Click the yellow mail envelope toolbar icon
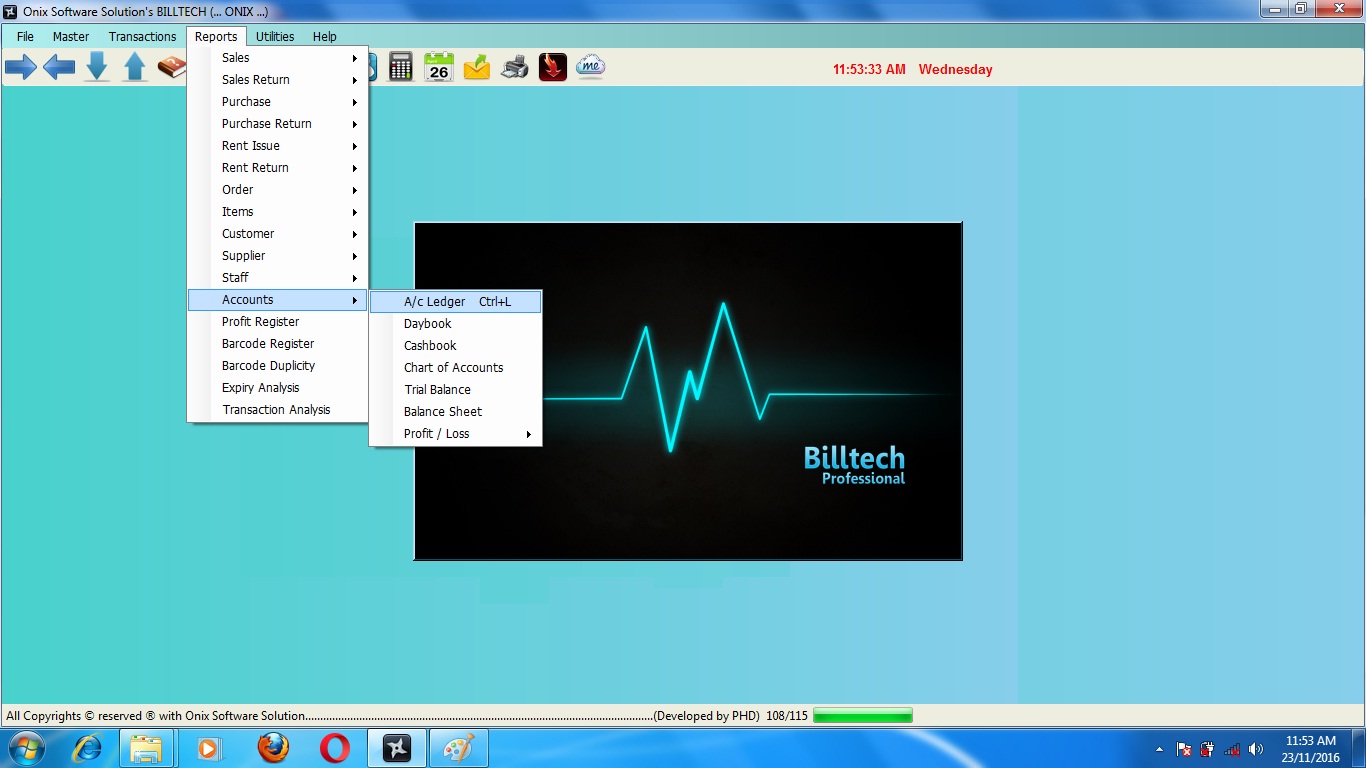The width and height of the screenshot is (1366, 768). tap(477, 67)
